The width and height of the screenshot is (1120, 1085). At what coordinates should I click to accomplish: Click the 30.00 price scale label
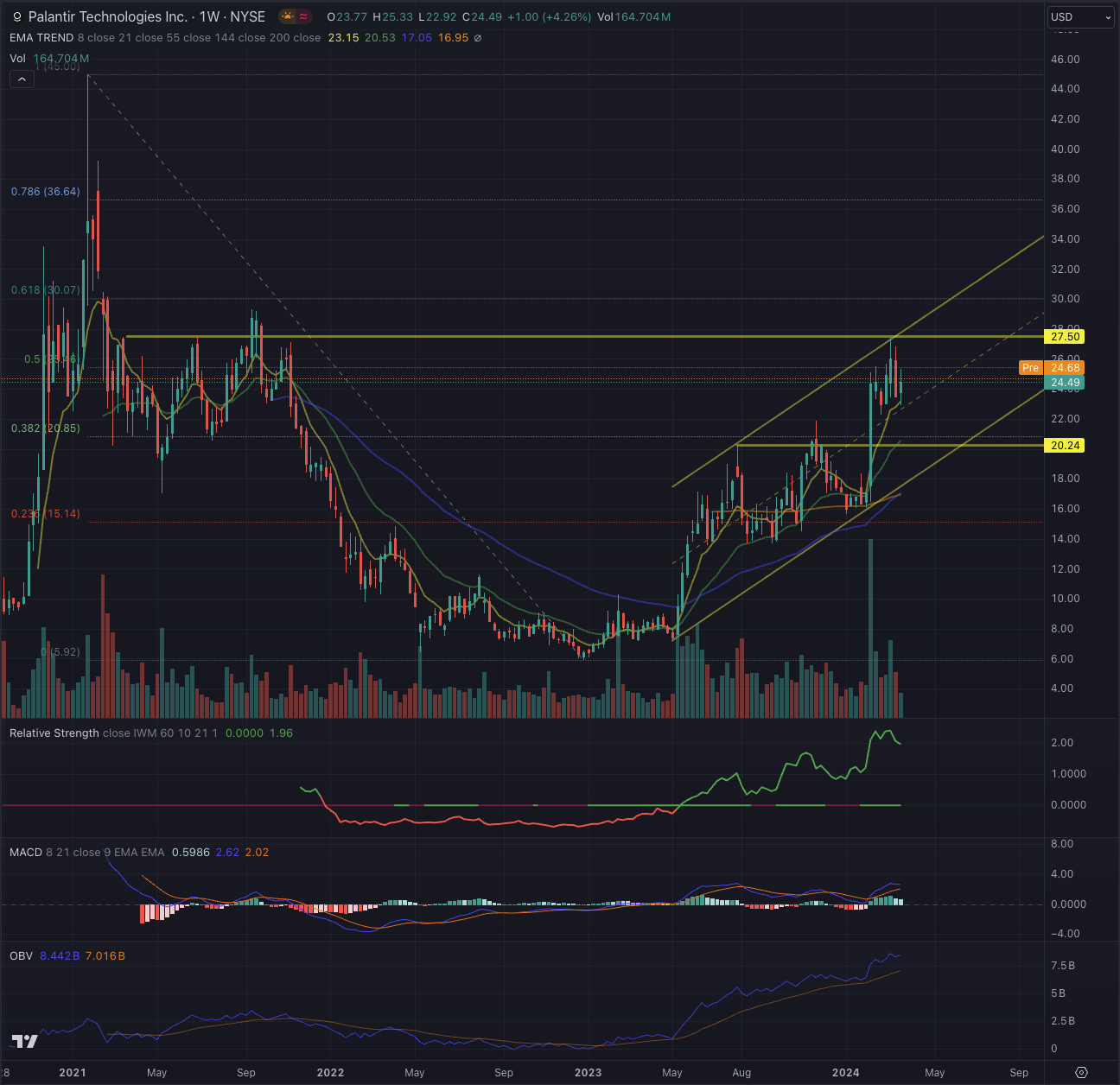point(1066,299)
